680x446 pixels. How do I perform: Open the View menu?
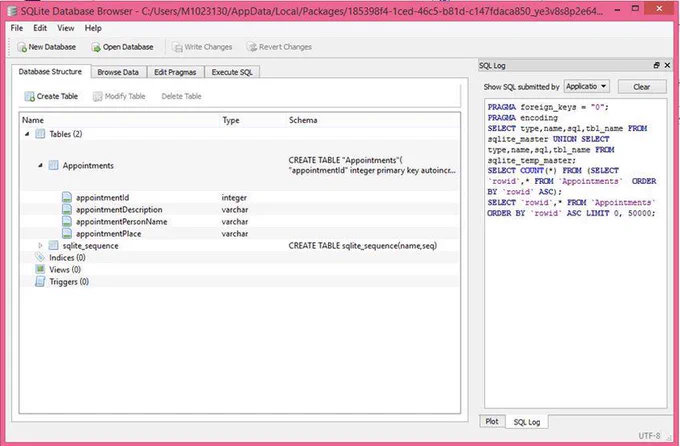point(65,28)
